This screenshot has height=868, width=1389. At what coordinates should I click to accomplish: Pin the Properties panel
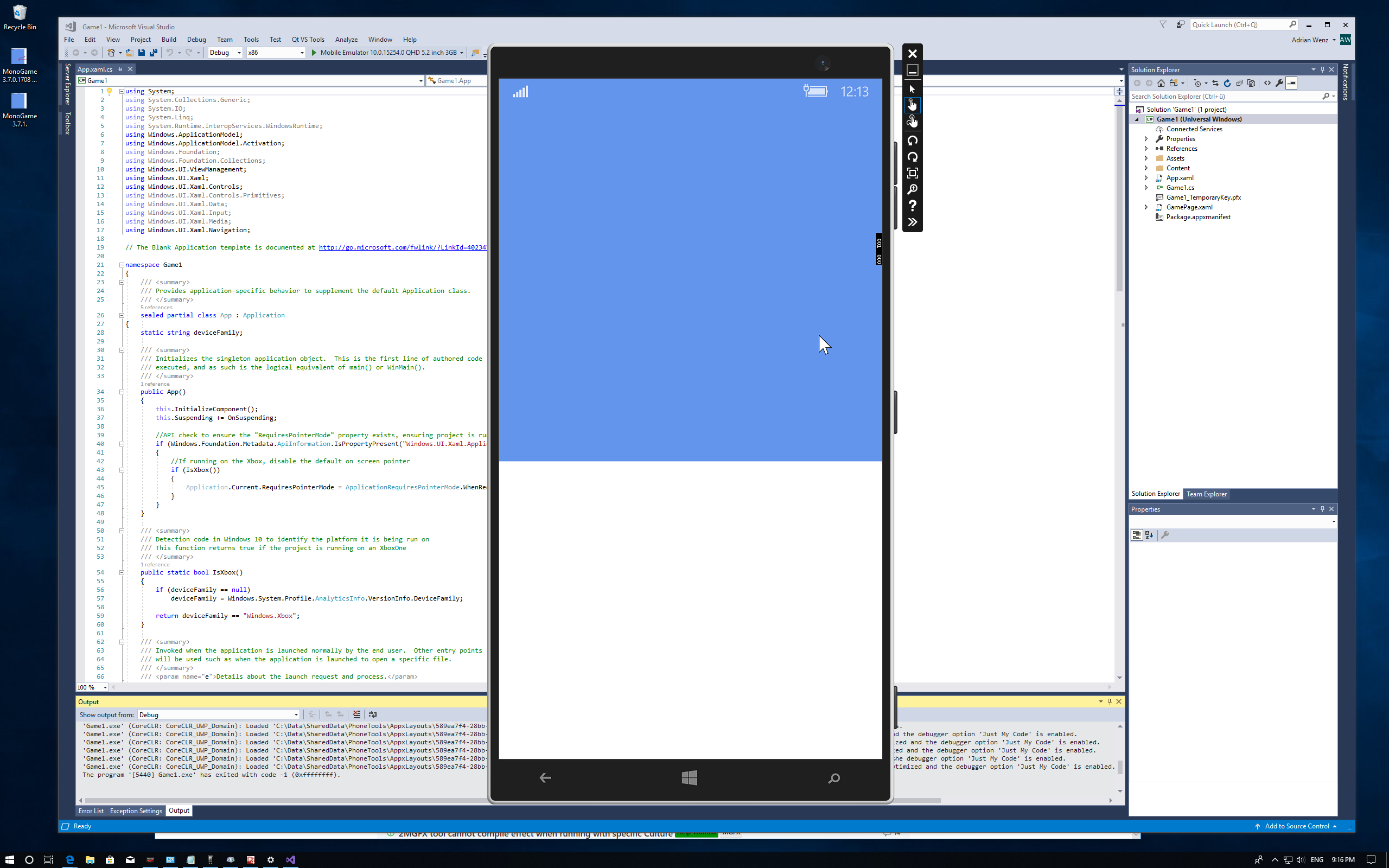coord(1323,509)
